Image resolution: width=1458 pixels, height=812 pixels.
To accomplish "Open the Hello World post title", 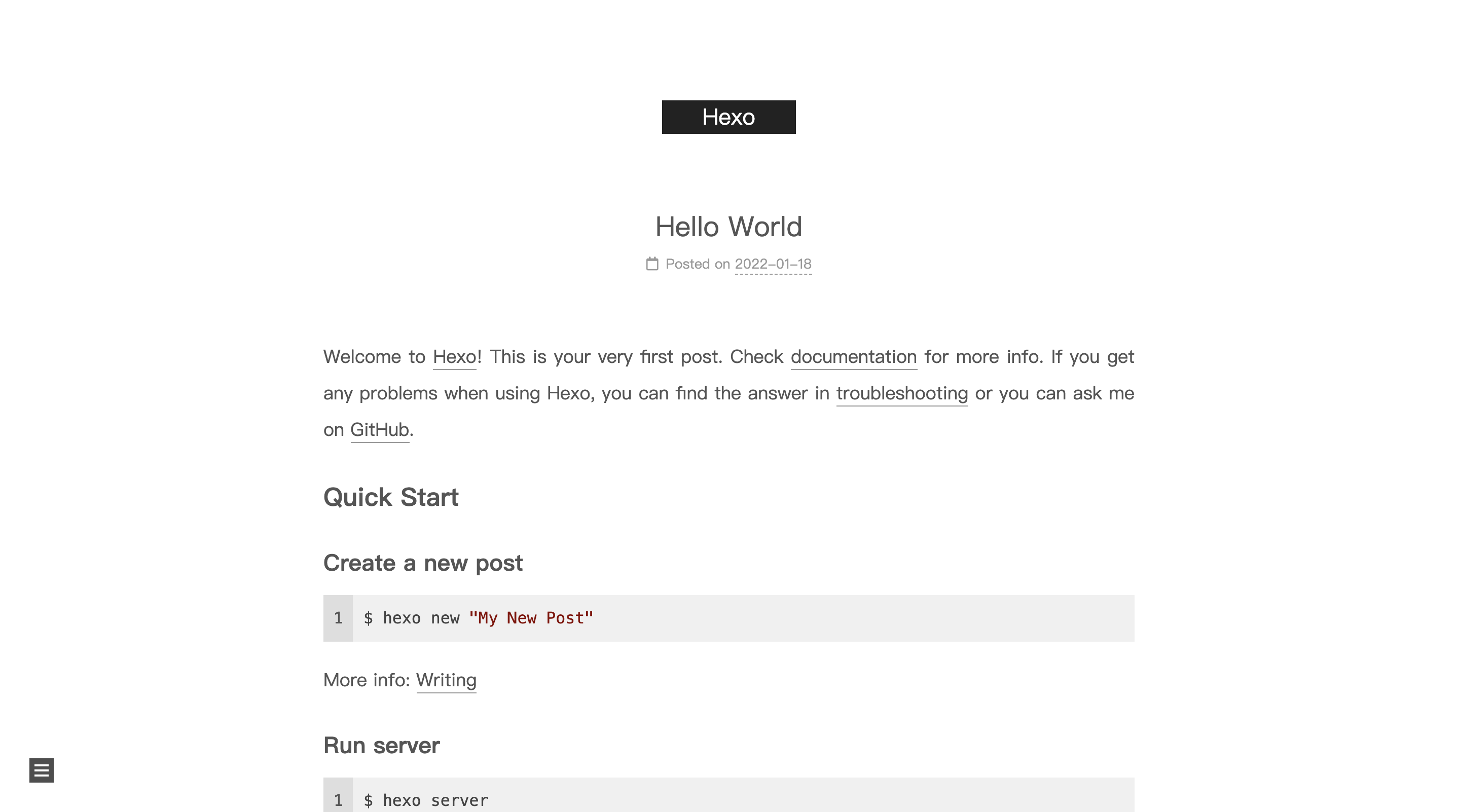I will (728, 227).
